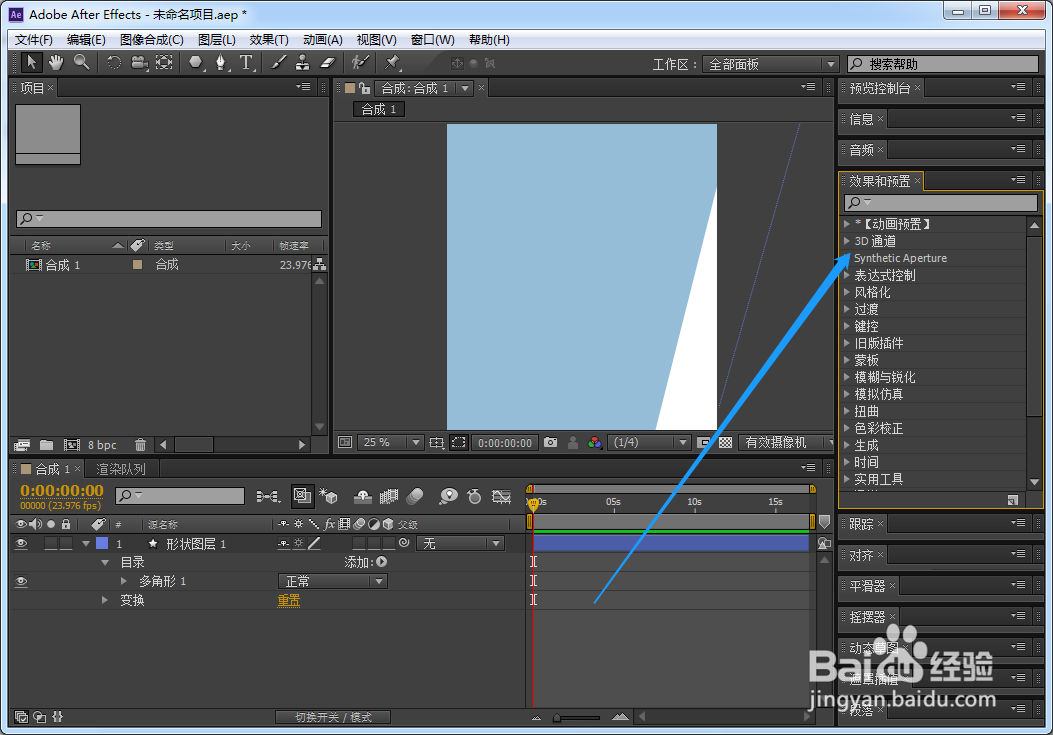Click the 8 bpc color depth button
The height and width of the screenshot is (735, 1053).
(102, 445)
